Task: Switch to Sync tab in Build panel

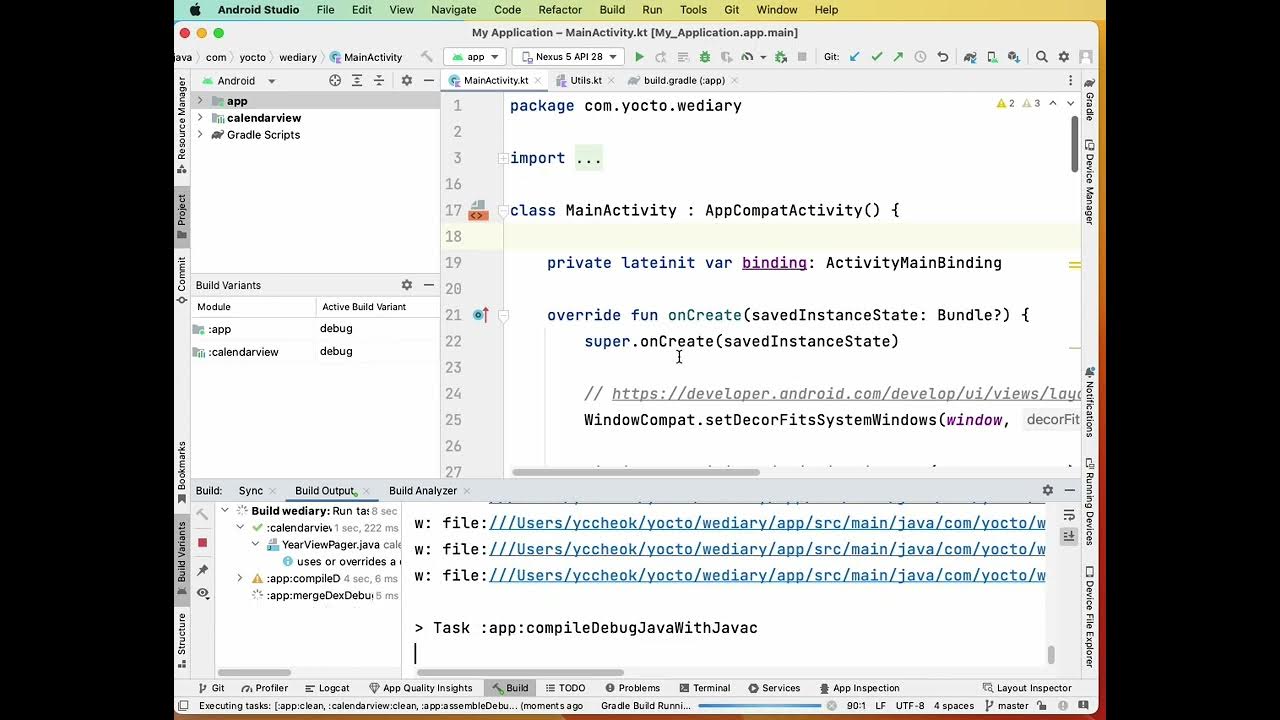Action: point(251,491)
